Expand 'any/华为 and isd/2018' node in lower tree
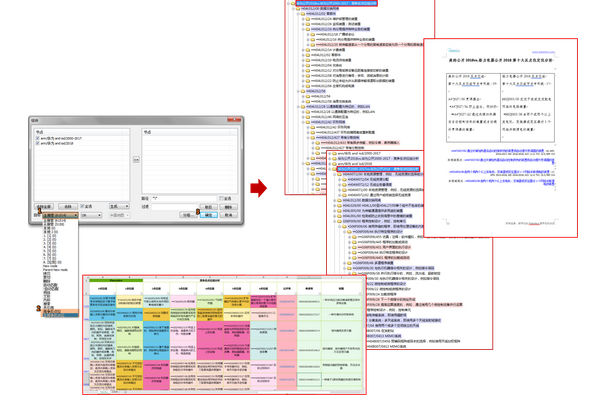600x412 pixels. 330,164
